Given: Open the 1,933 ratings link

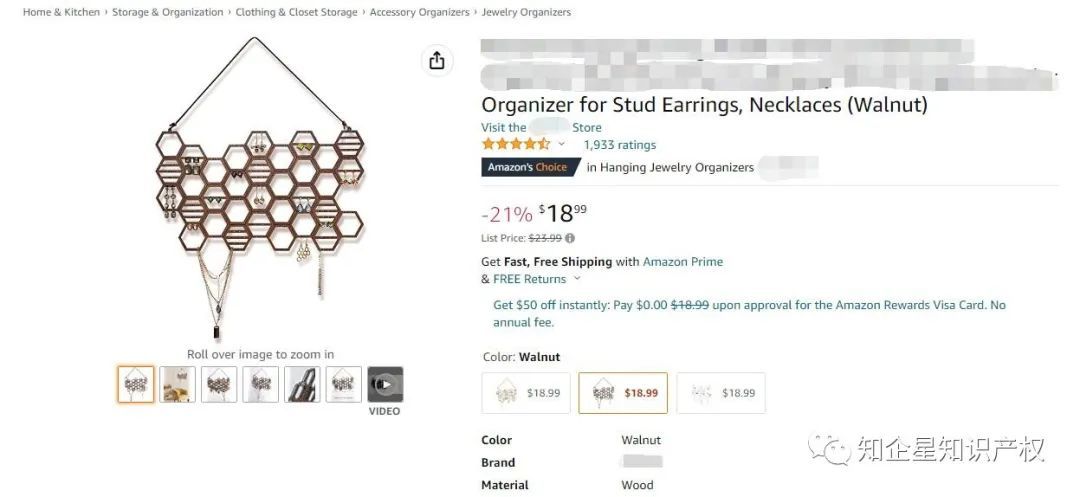Looking at the screenshot, I should click(x=620, y=145).
